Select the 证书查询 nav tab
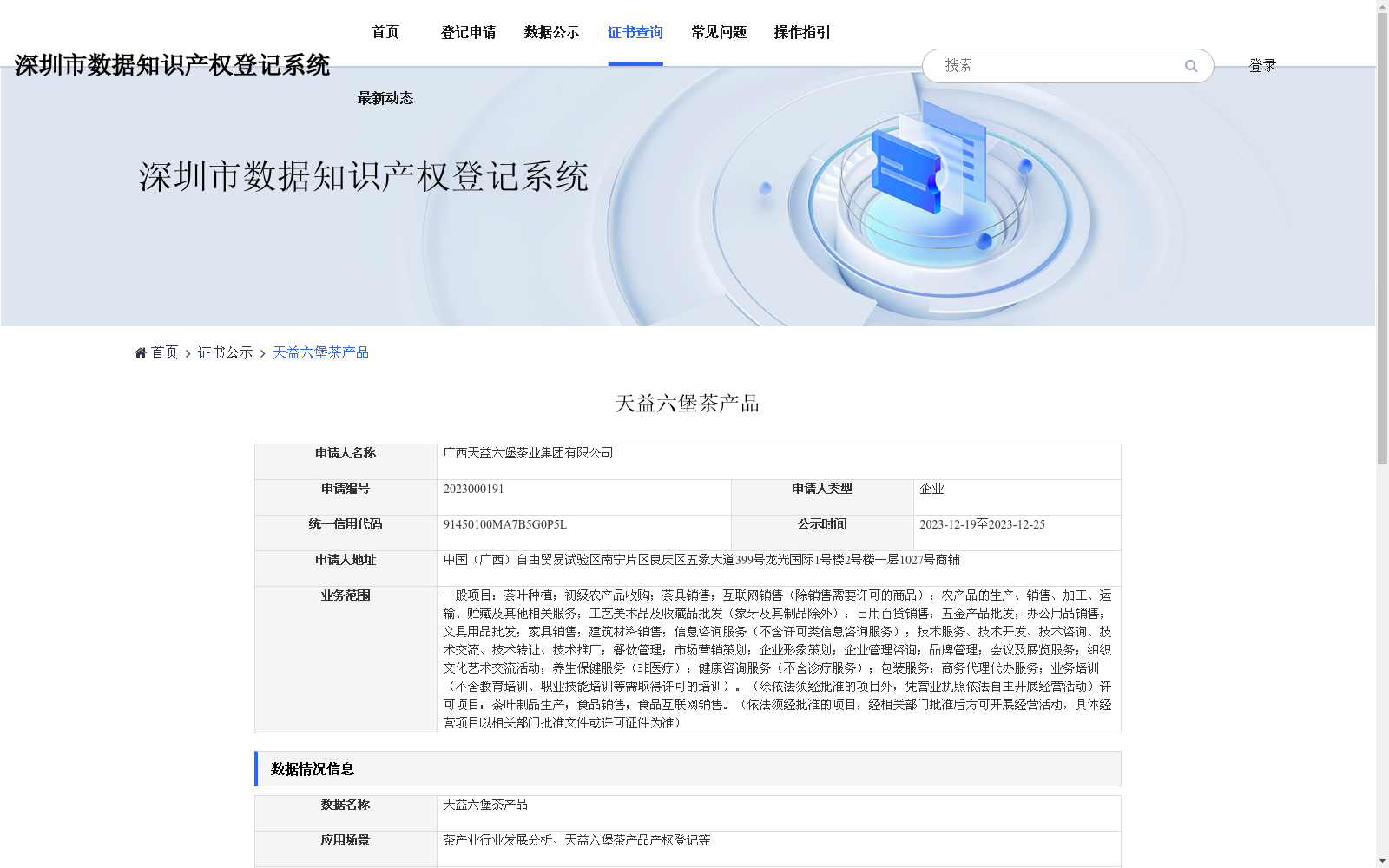This screenshot has width=1389, height=868. click(635, 32)
